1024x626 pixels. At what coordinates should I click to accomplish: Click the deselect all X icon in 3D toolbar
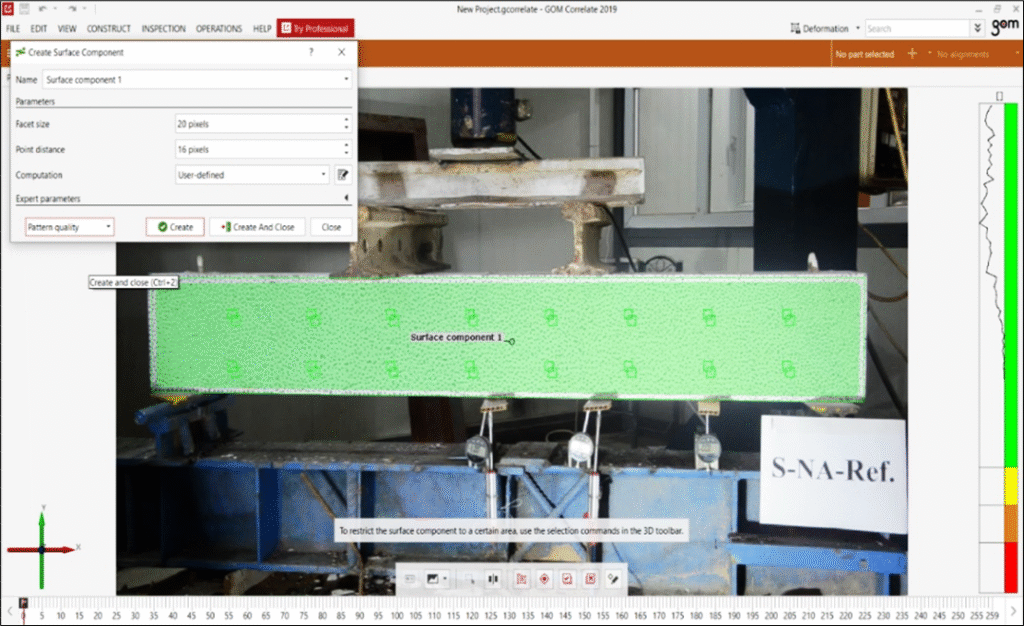[x=590, y=579]
